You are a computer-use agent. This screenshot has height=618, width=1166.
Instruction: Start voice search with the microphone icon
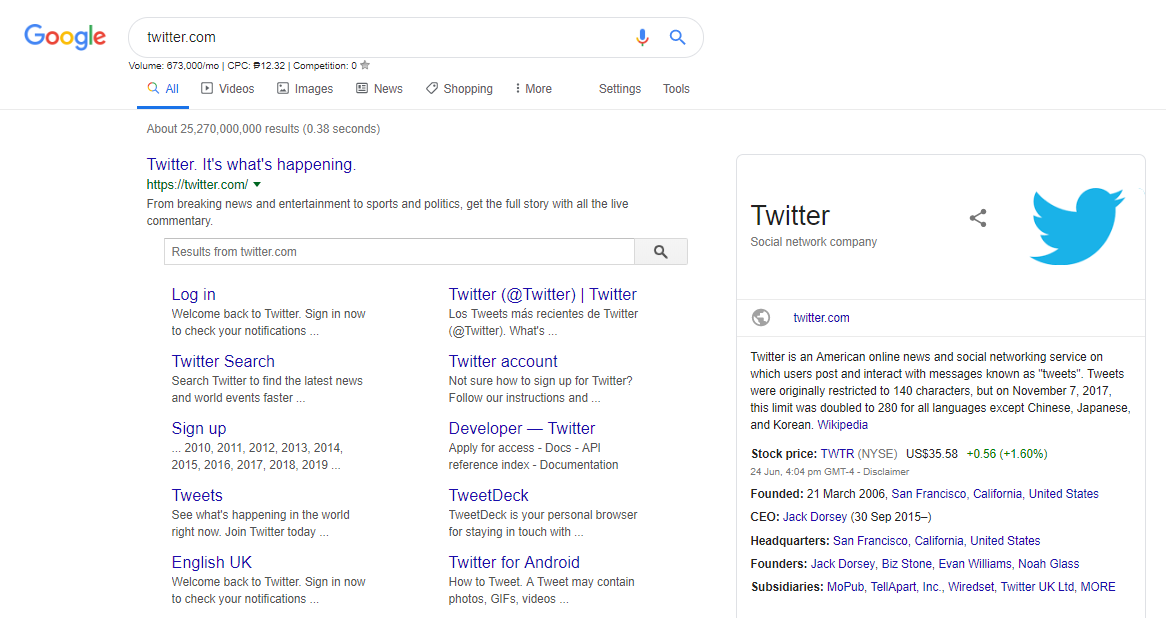[642, 37]
